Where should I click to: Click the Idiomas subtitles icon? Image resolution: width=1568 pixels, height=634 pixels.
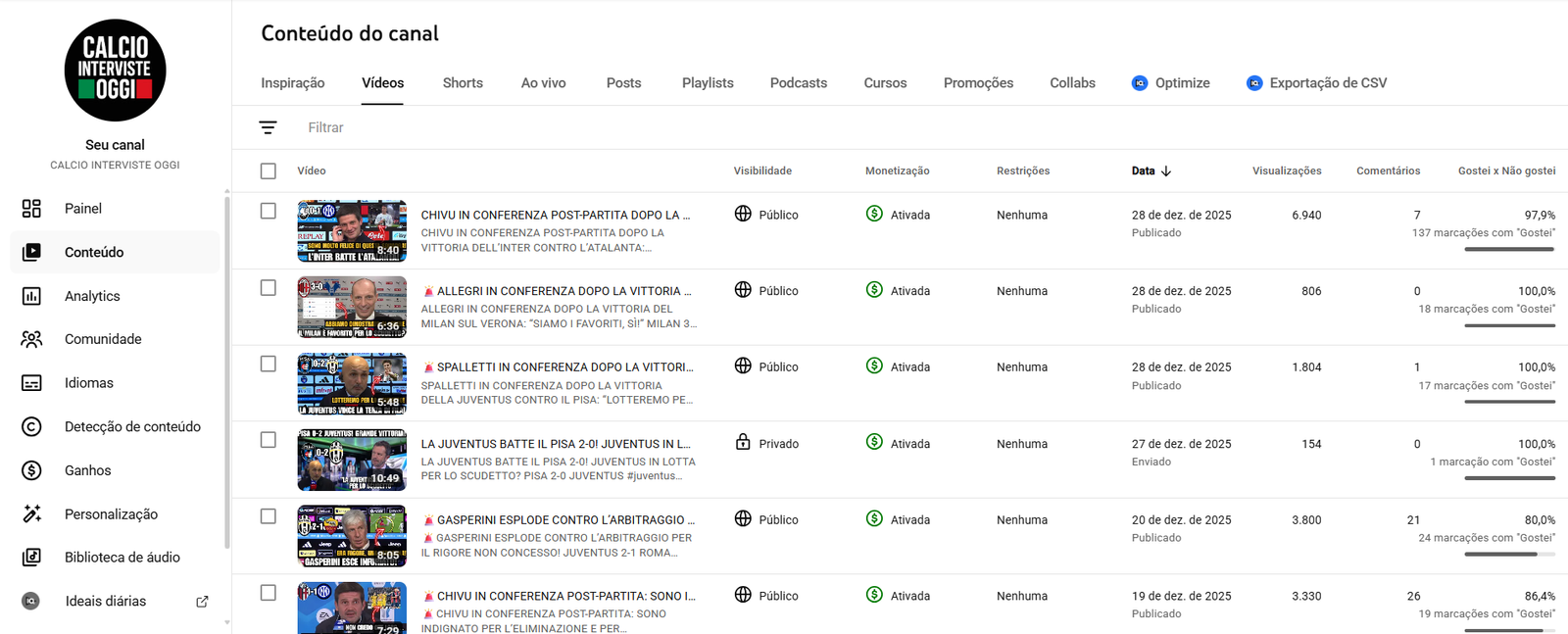tap(31, 383)
